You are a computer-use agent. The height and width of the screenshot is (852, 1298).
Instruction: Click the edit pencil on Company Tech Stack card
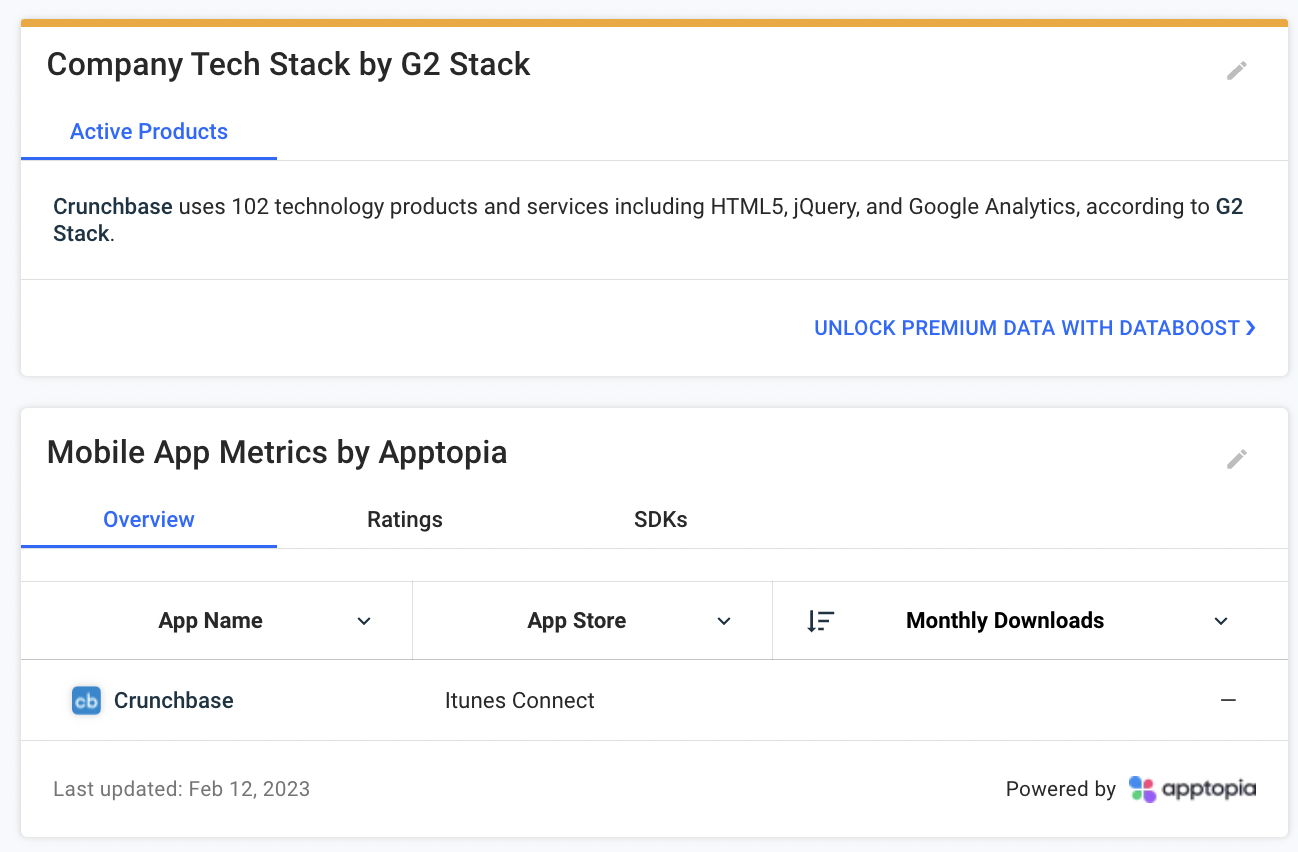coord(1237,71)
